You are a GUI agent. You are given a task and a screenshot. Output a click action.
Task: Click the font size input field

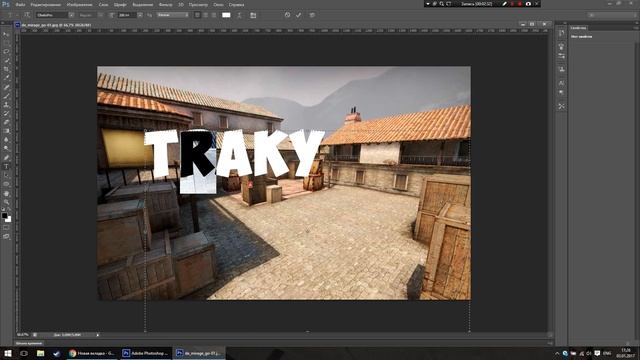[x=127, y=15]
